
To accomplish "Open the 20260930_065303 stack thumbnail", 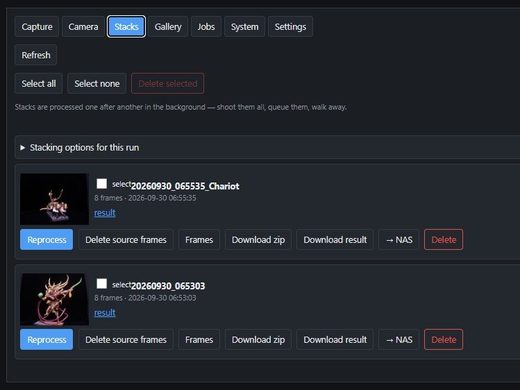I will (x=54, y=299).
